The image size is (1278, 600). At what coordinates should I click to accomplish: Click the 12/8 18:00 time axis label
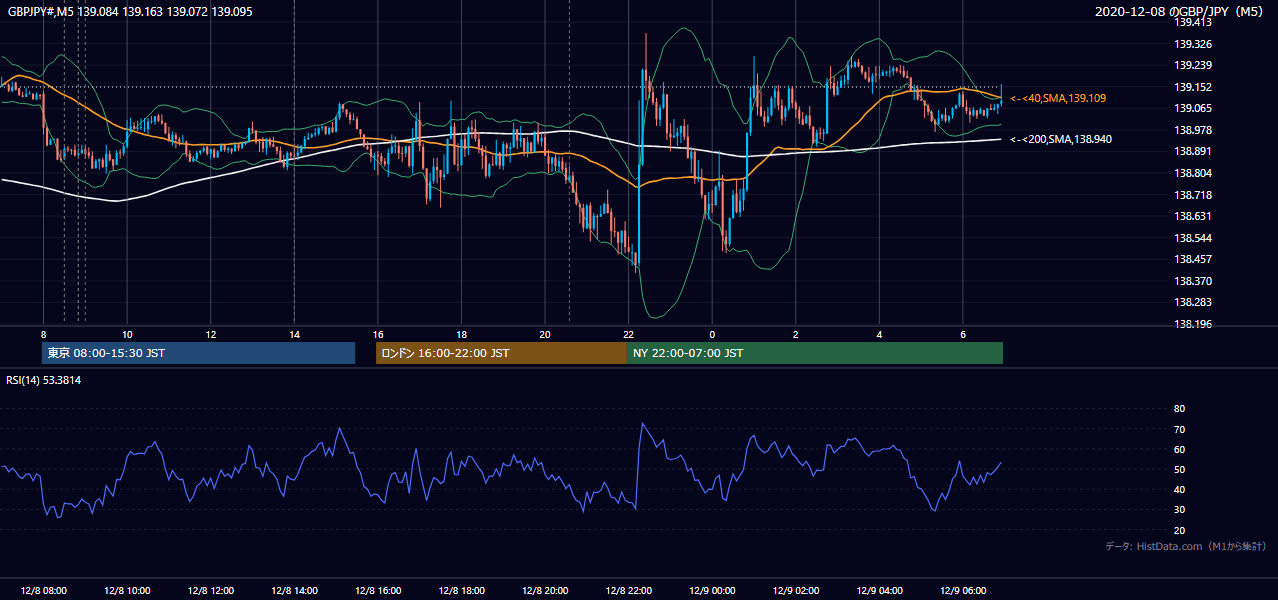461,590
